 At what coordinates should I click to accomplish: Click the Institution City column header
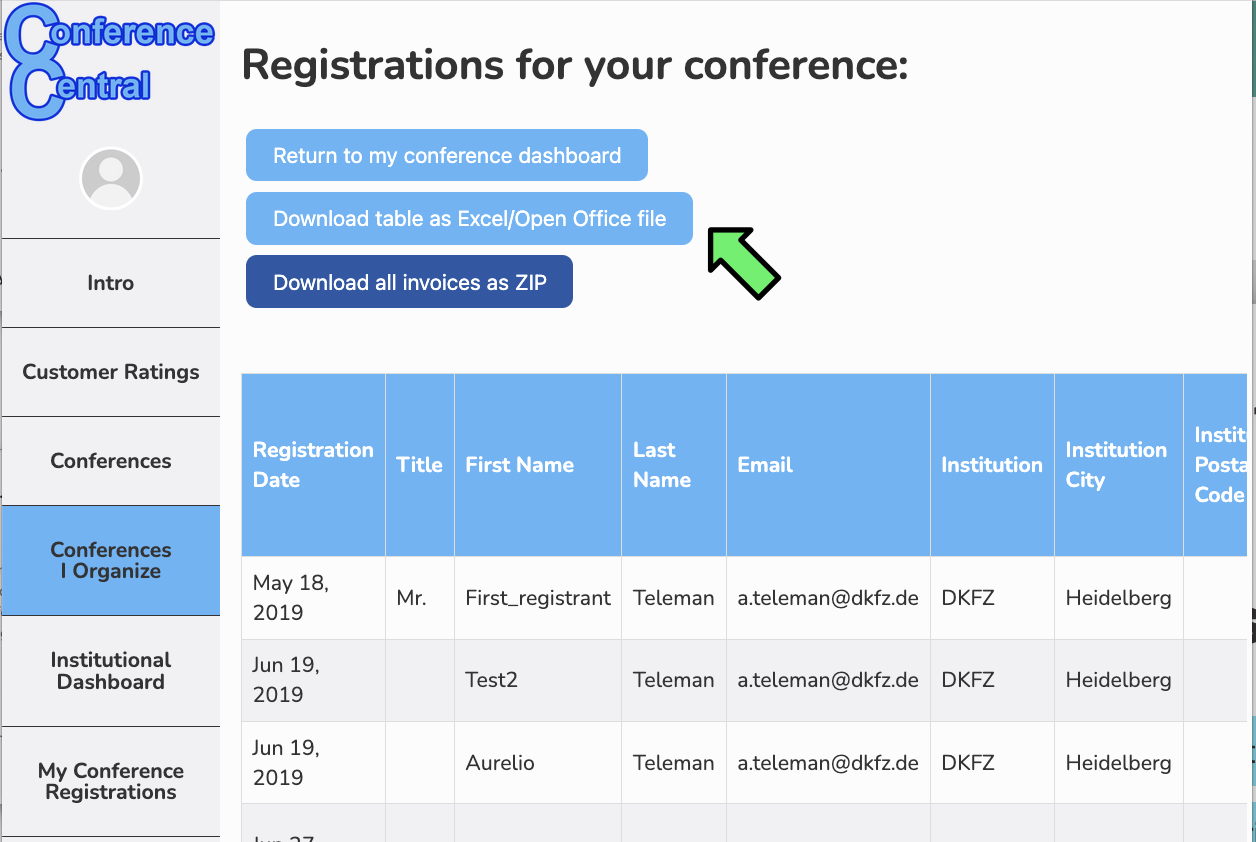(x=1118, y=465)
